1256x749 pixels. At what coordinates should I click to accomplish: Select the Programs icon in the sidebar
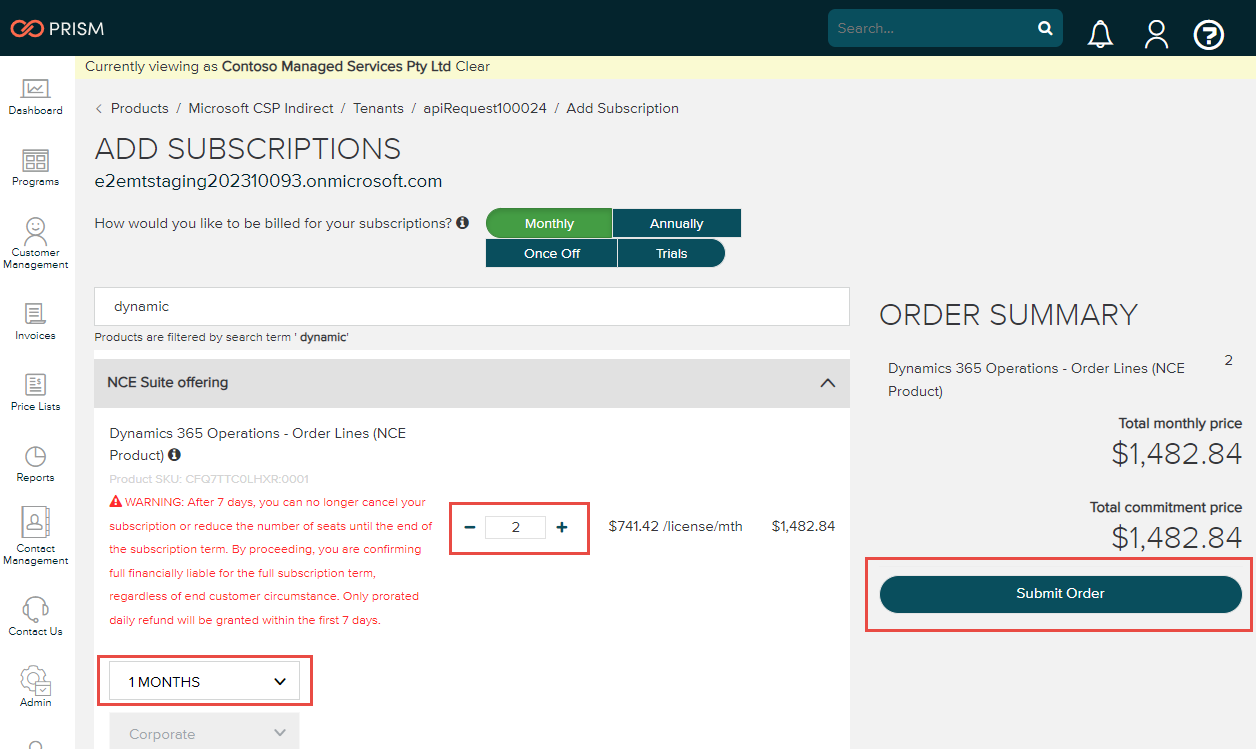click(x=35, y=165)
